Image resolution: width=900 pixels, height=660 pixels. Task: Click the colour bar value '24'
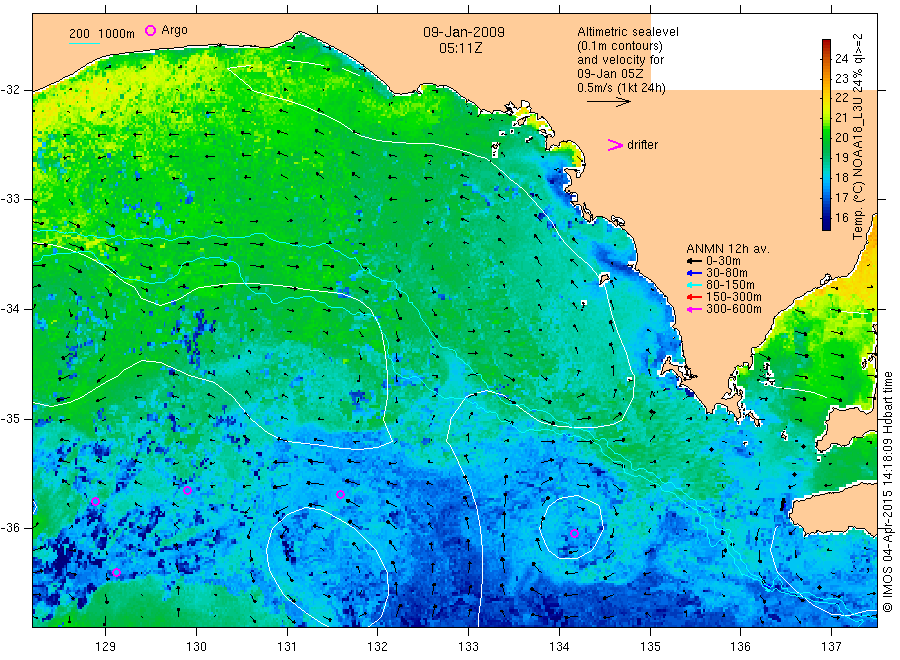click(841, 58)
